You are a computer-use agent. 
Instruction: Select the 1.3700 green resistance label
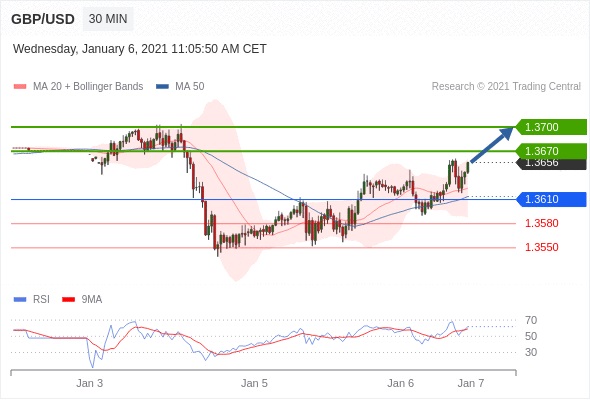[551, 127]
